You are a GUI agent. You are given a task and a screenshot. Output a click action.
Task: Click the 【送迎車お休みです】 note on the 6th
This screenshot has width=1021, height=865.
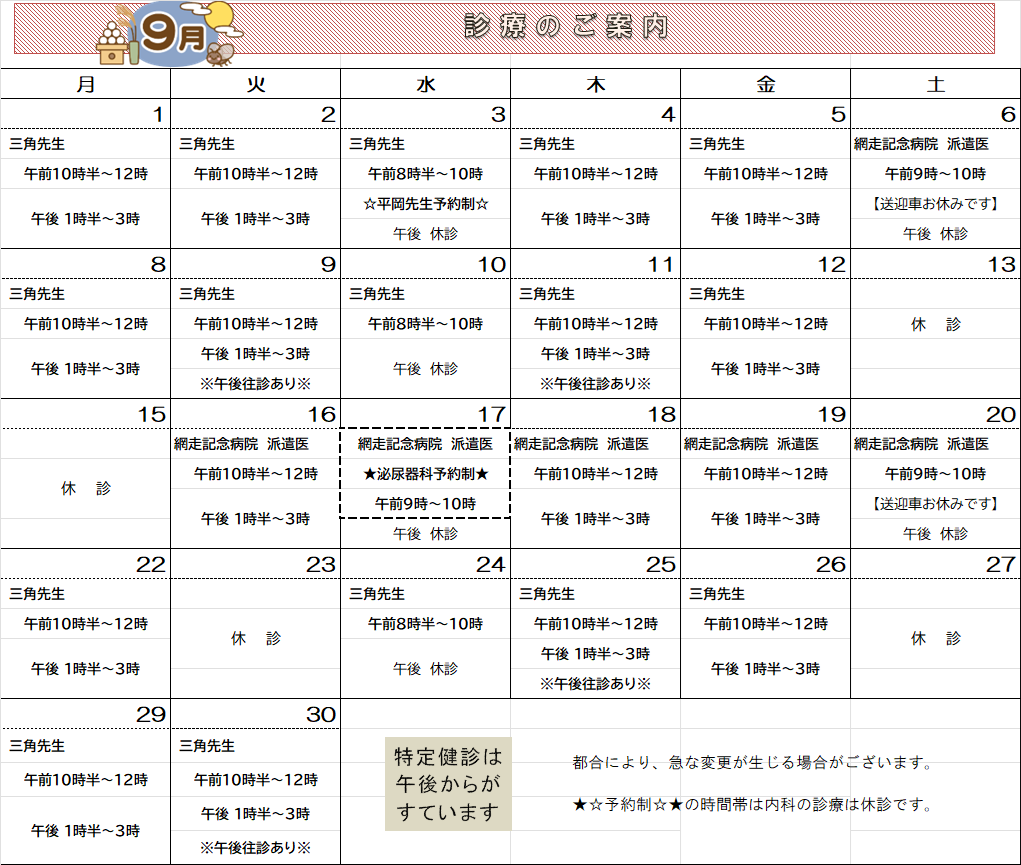click(x=935, y=204)
